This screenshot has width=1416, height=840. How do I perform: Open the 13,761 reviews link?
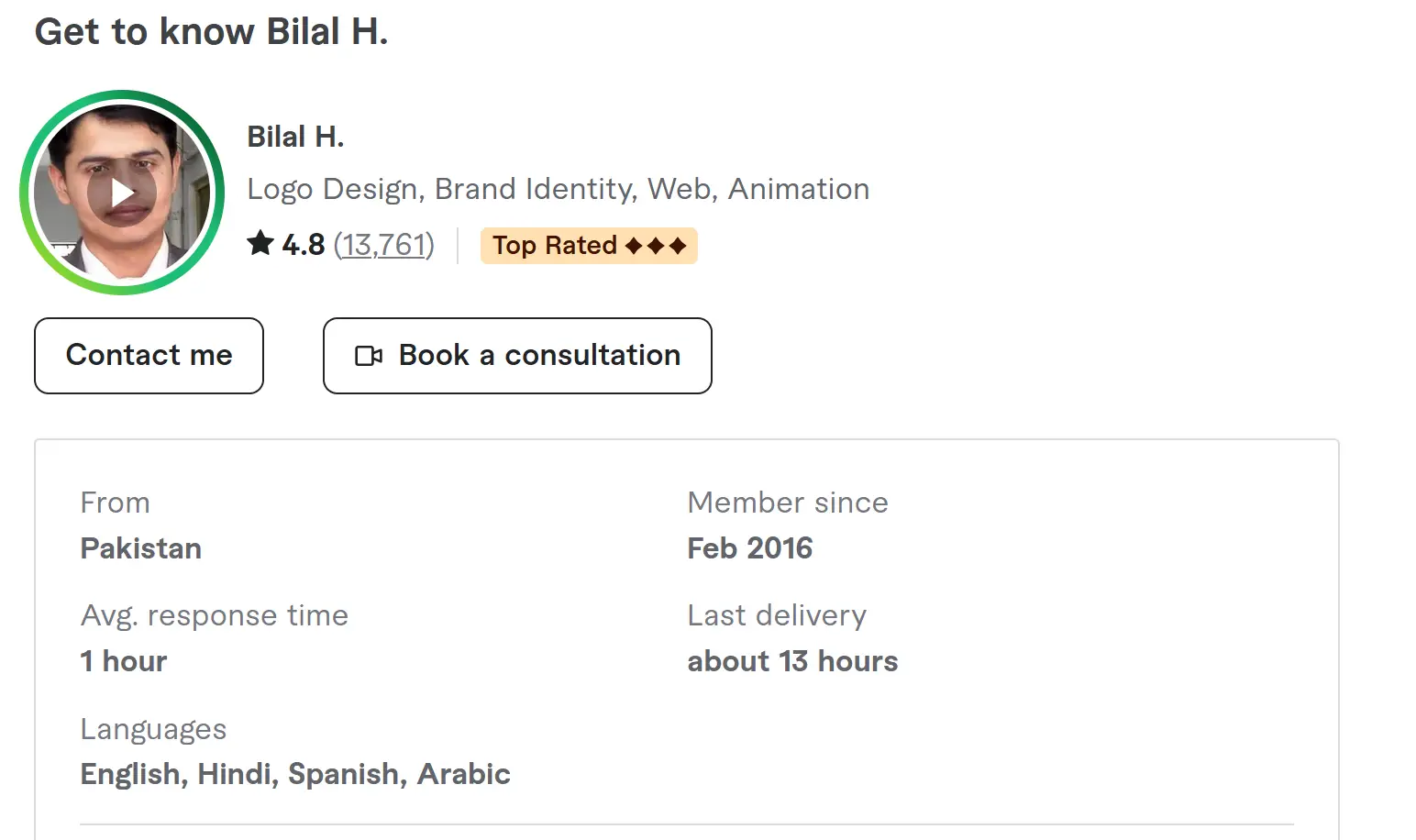point(383,245)
